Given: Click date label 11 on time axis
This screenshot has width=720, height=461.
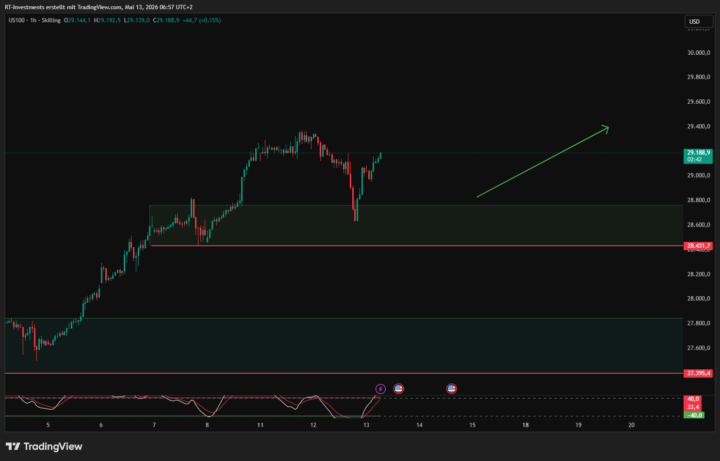Looking at the screenshot, I should (260, 425).
